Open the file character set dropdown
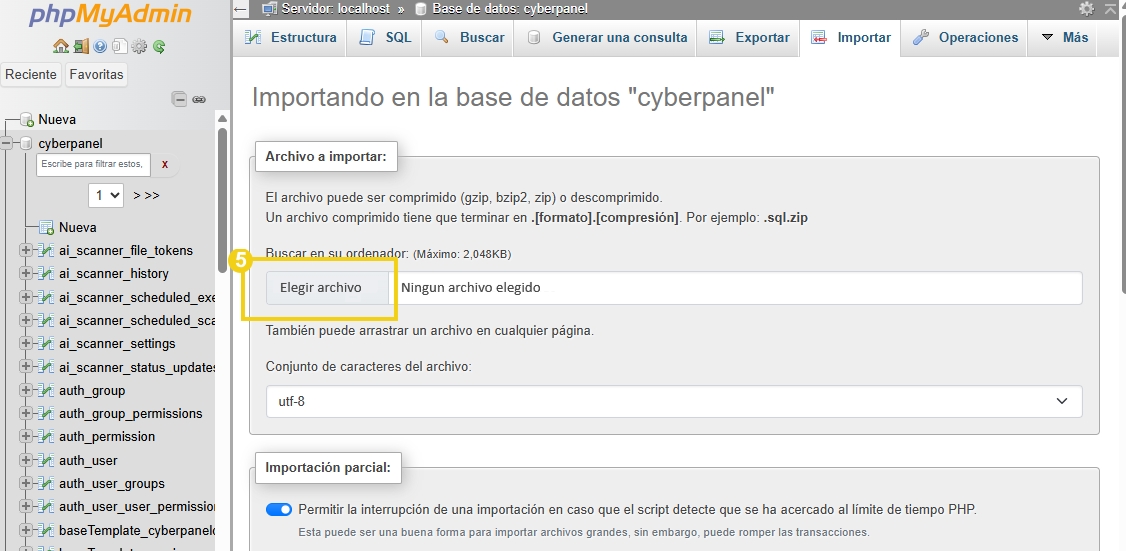The height and width of the screenshot is (551, 1126). [674, 402]
